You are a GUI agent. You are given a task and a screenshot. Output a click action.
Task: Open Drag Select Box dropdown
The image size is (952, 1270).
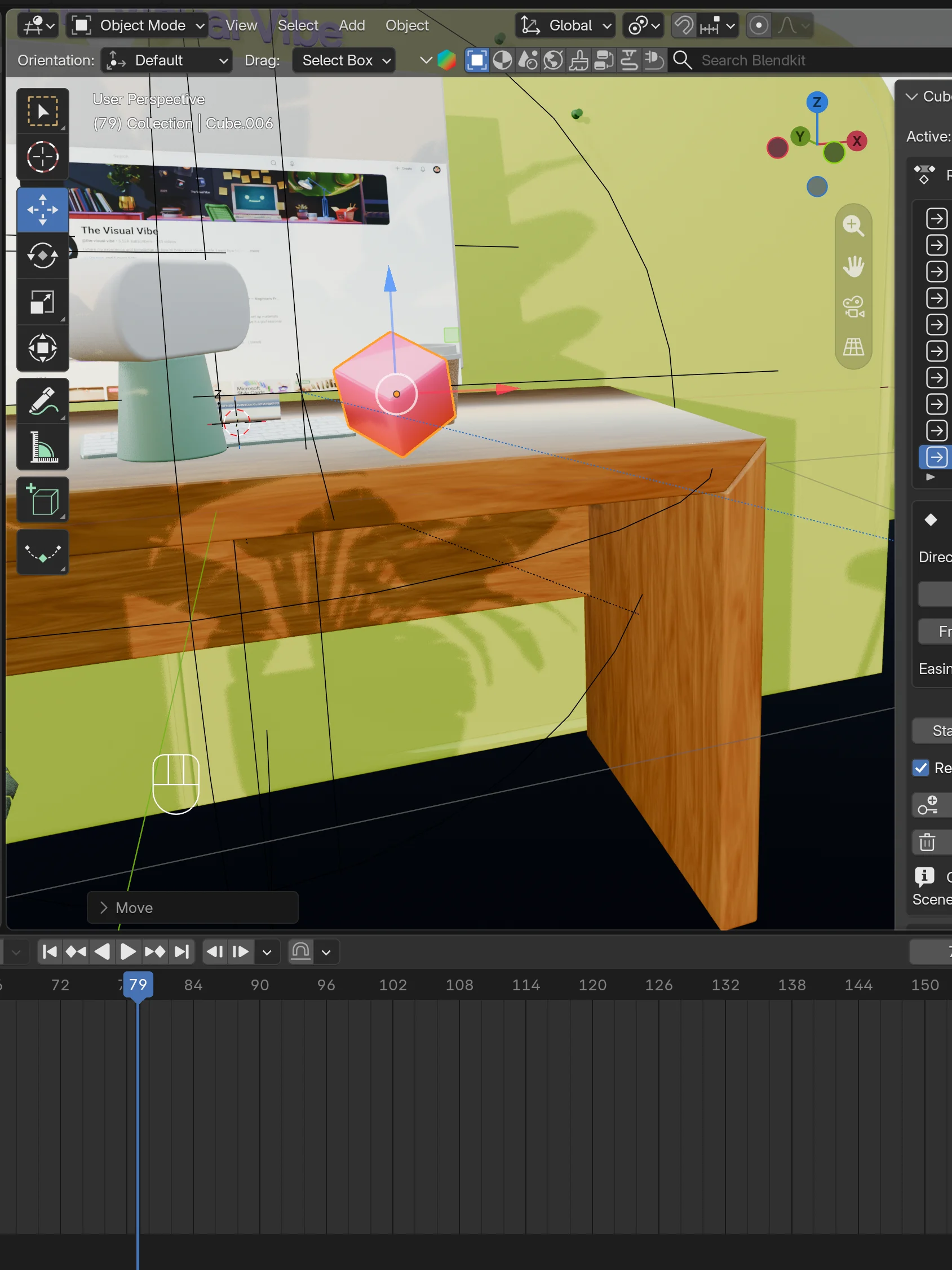tap(344, 60)
